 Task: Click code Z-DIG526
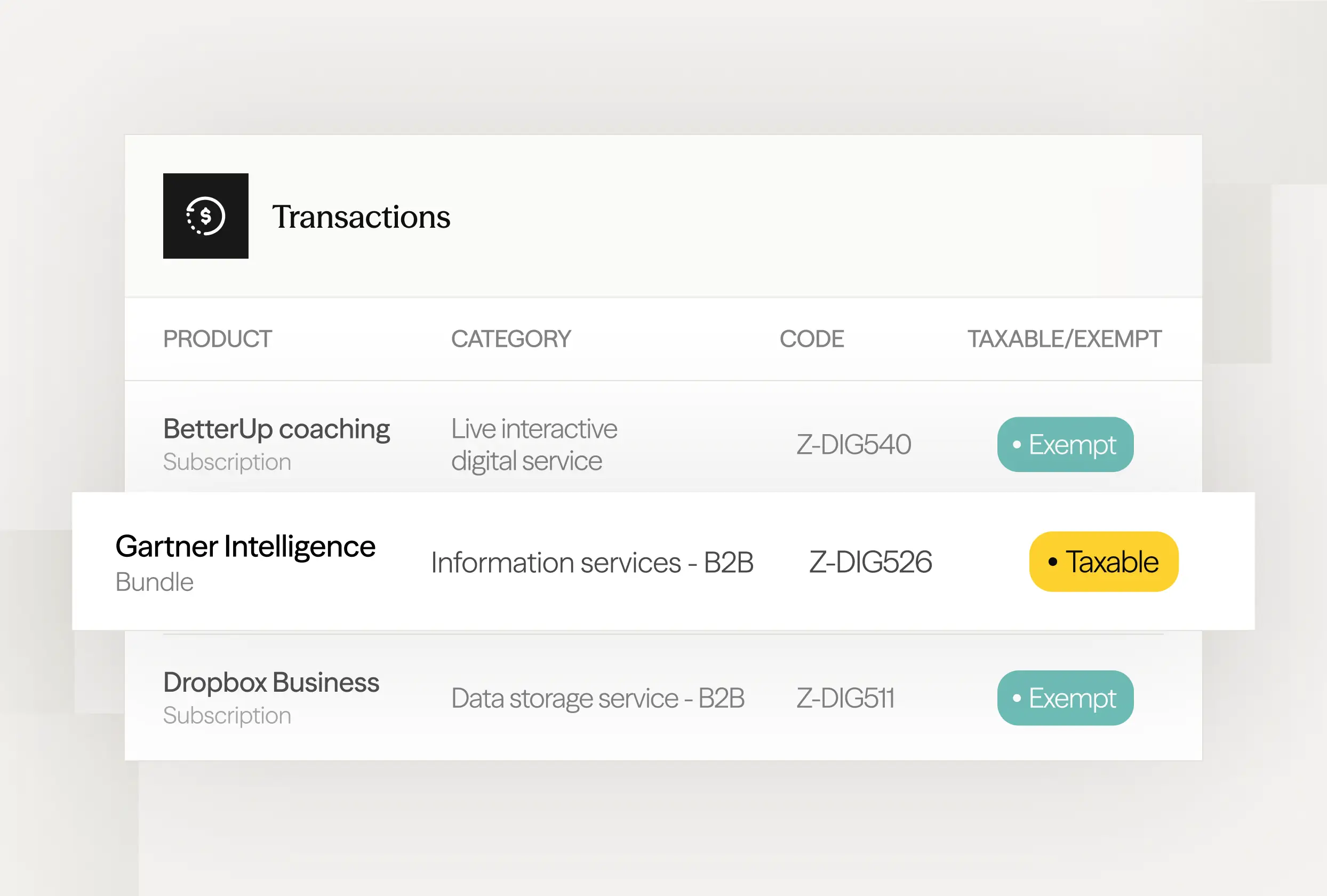[870, 562]
